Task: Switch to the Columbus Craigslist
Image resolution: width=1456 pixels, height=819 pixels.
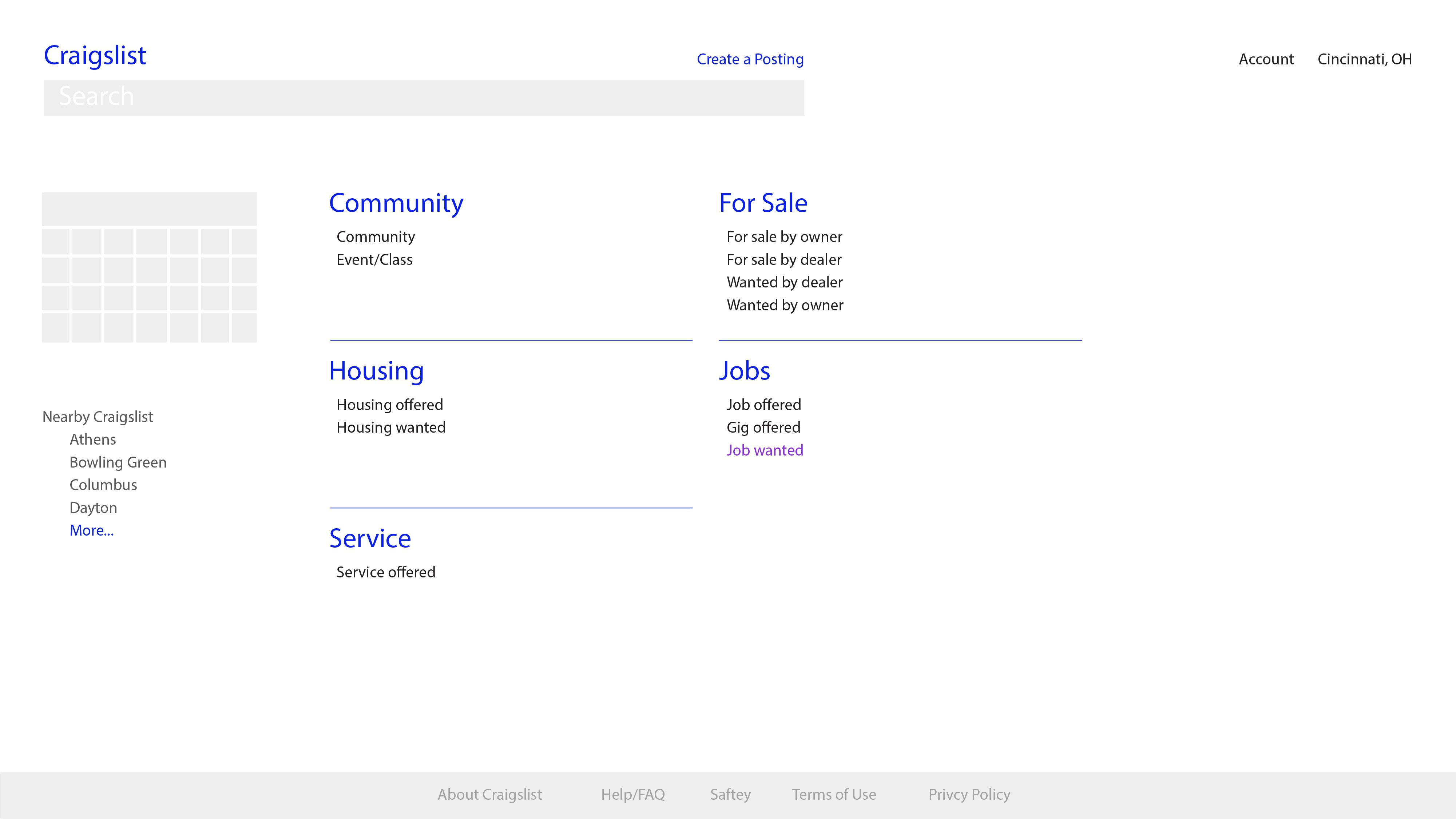Action: (x=103, y=485)
